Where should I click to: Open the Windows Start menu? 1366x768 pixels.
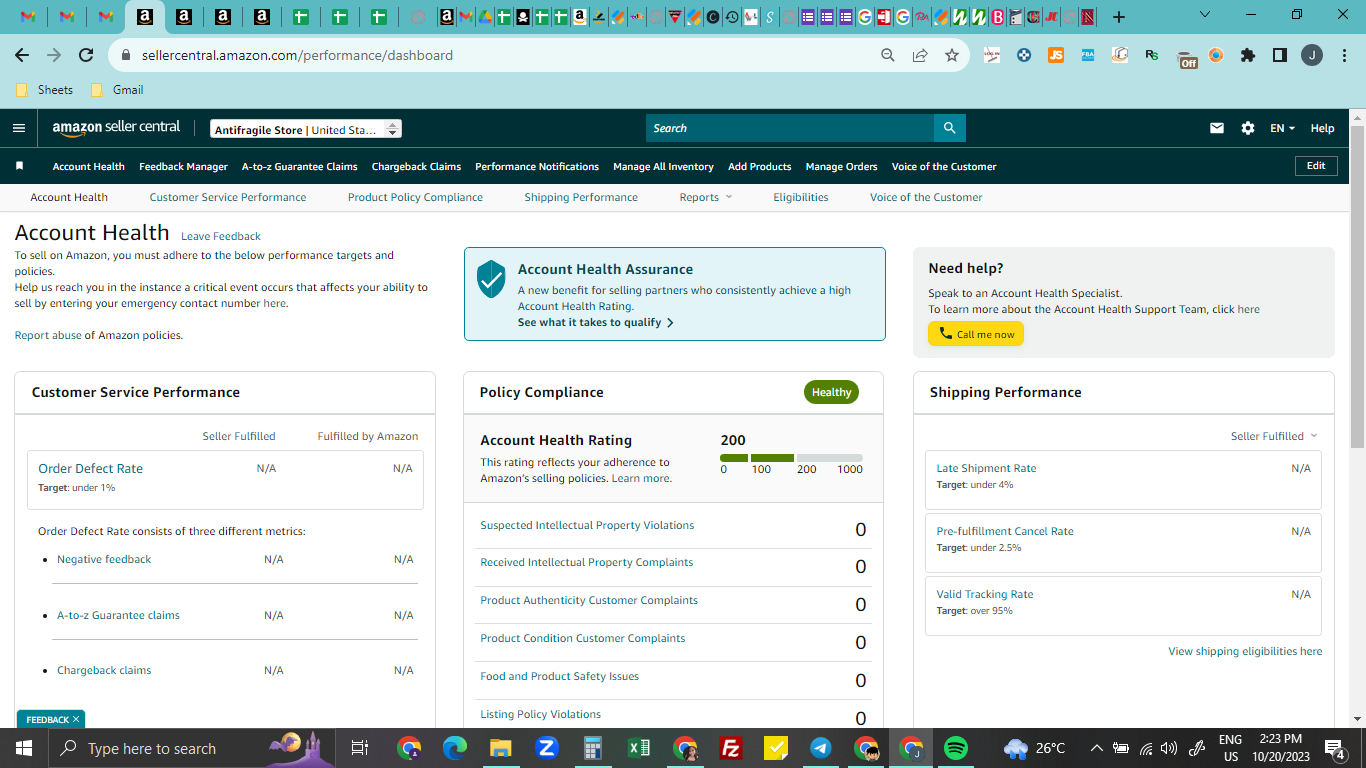pyautogui.click(x=24, y=748)
